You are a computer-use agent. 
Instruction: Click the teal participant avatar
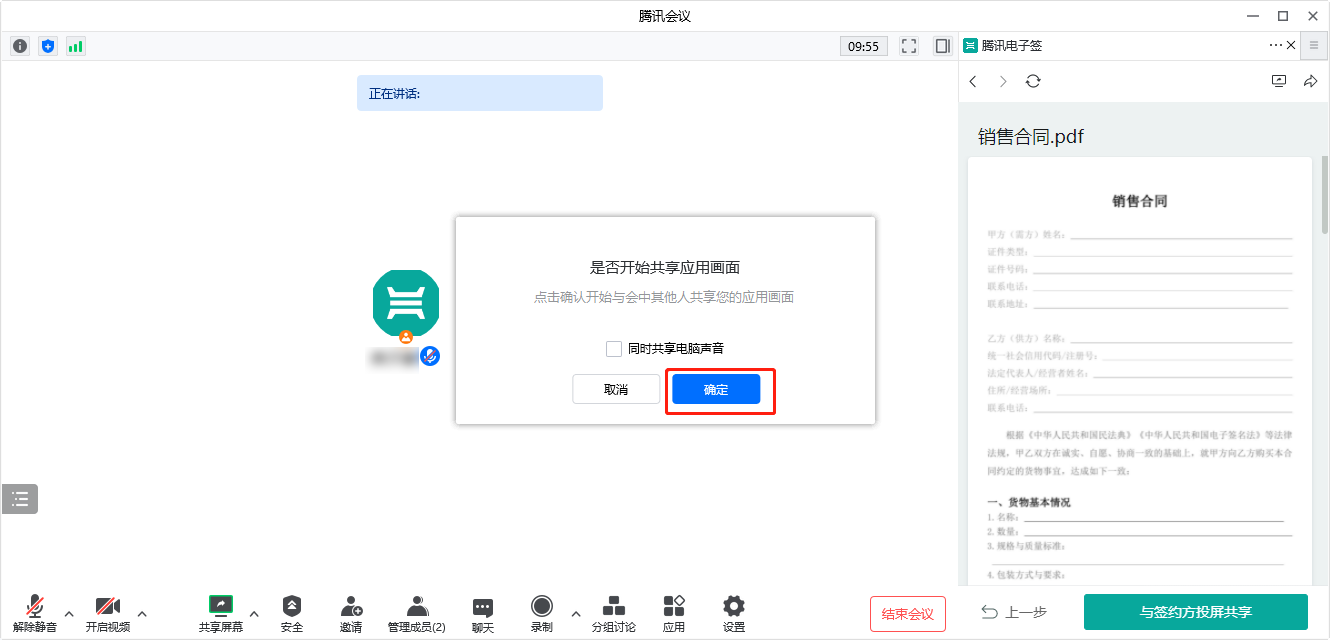(x=406, y=303)
